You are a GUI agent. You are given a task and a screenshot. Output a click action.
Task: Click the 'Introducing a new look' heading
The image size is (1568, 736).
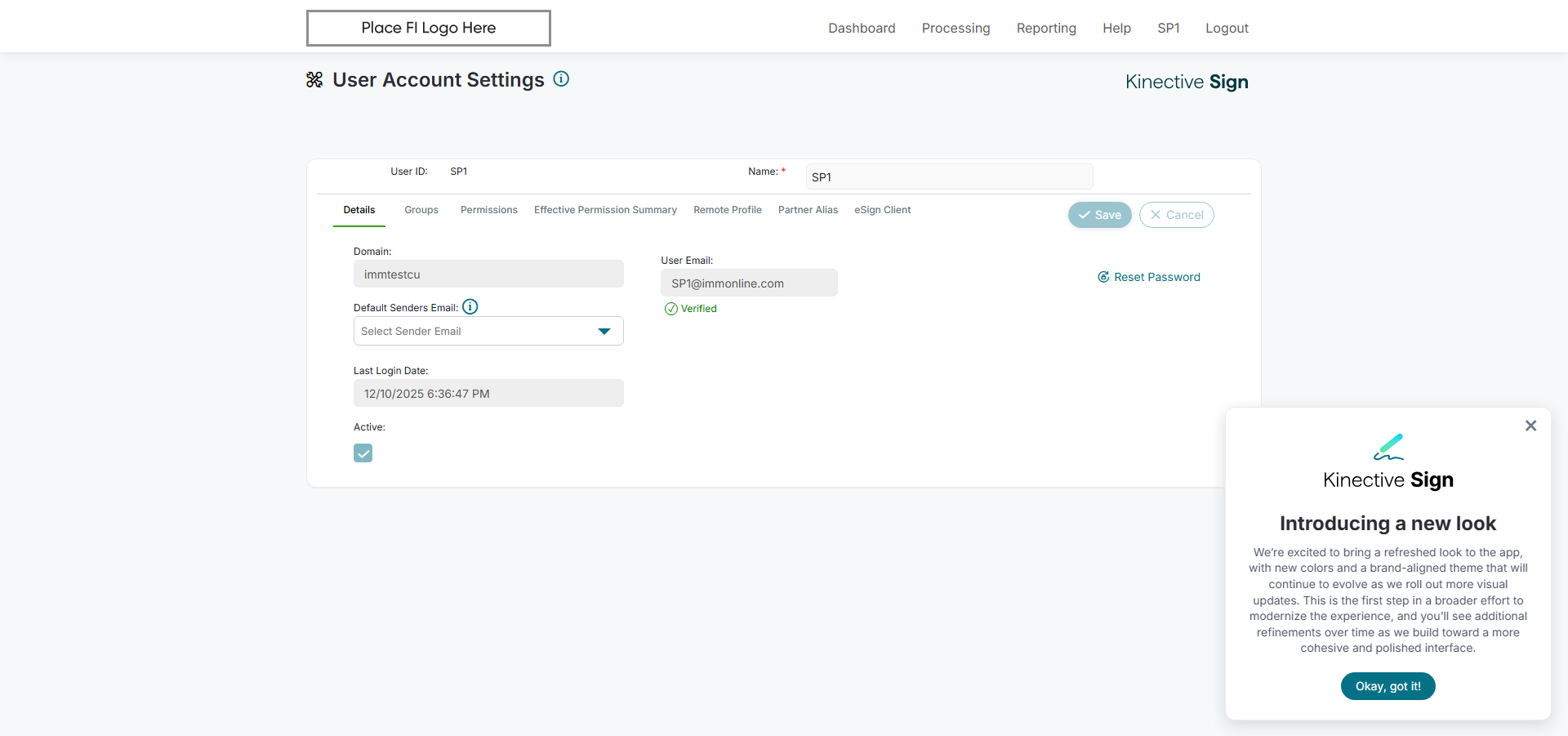[x=1388, y=524]
